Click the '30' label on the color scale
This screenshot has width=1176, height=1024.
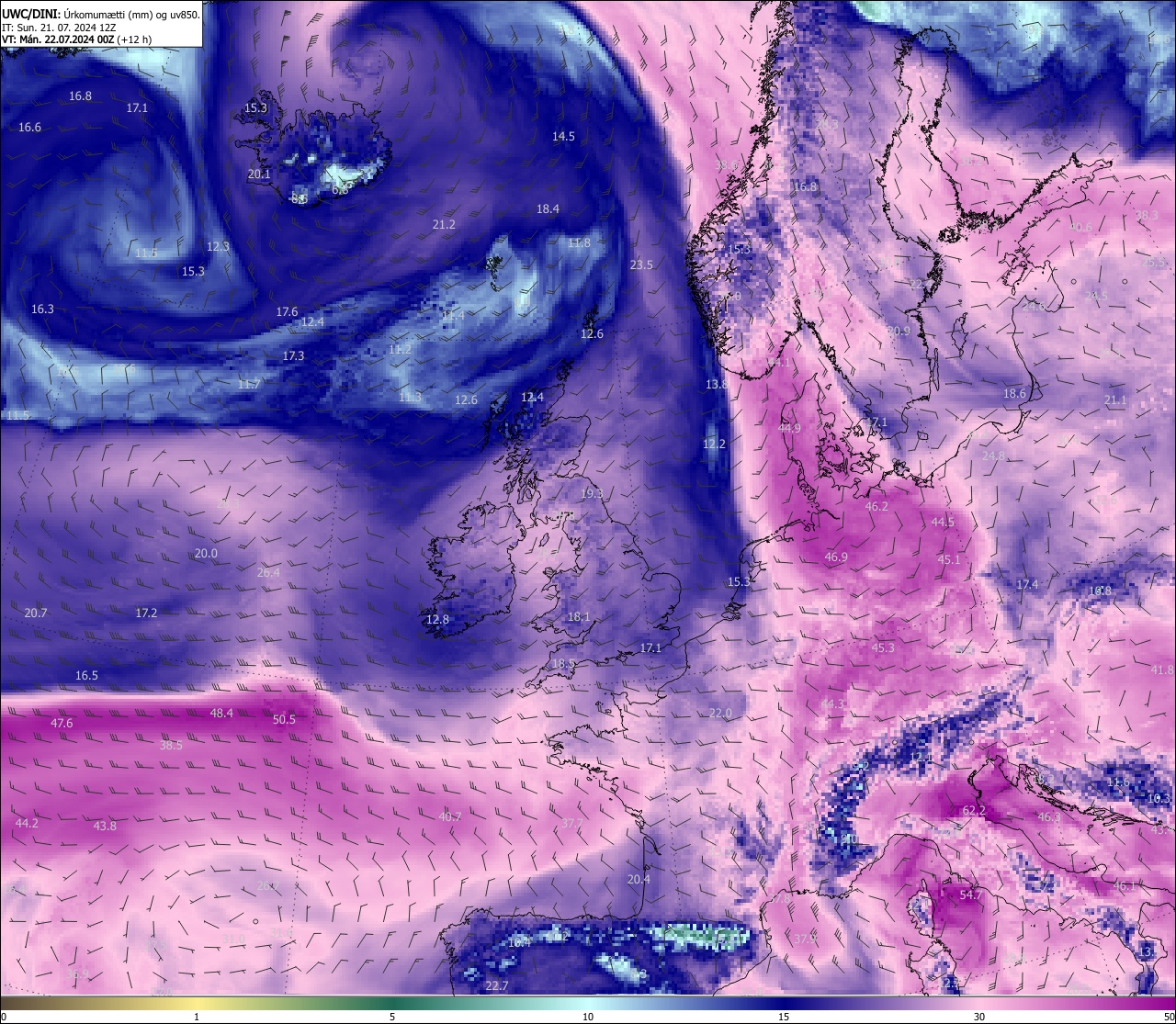click(x=979, y=1017)
